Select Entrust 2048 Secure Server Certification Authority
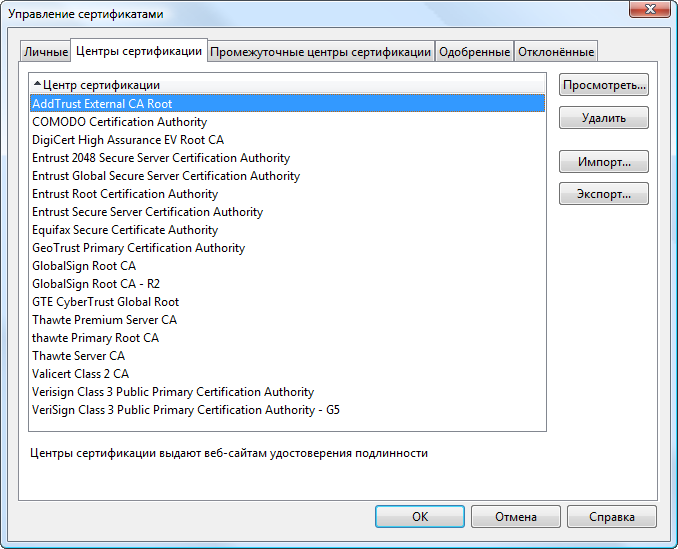 (288, 158)
